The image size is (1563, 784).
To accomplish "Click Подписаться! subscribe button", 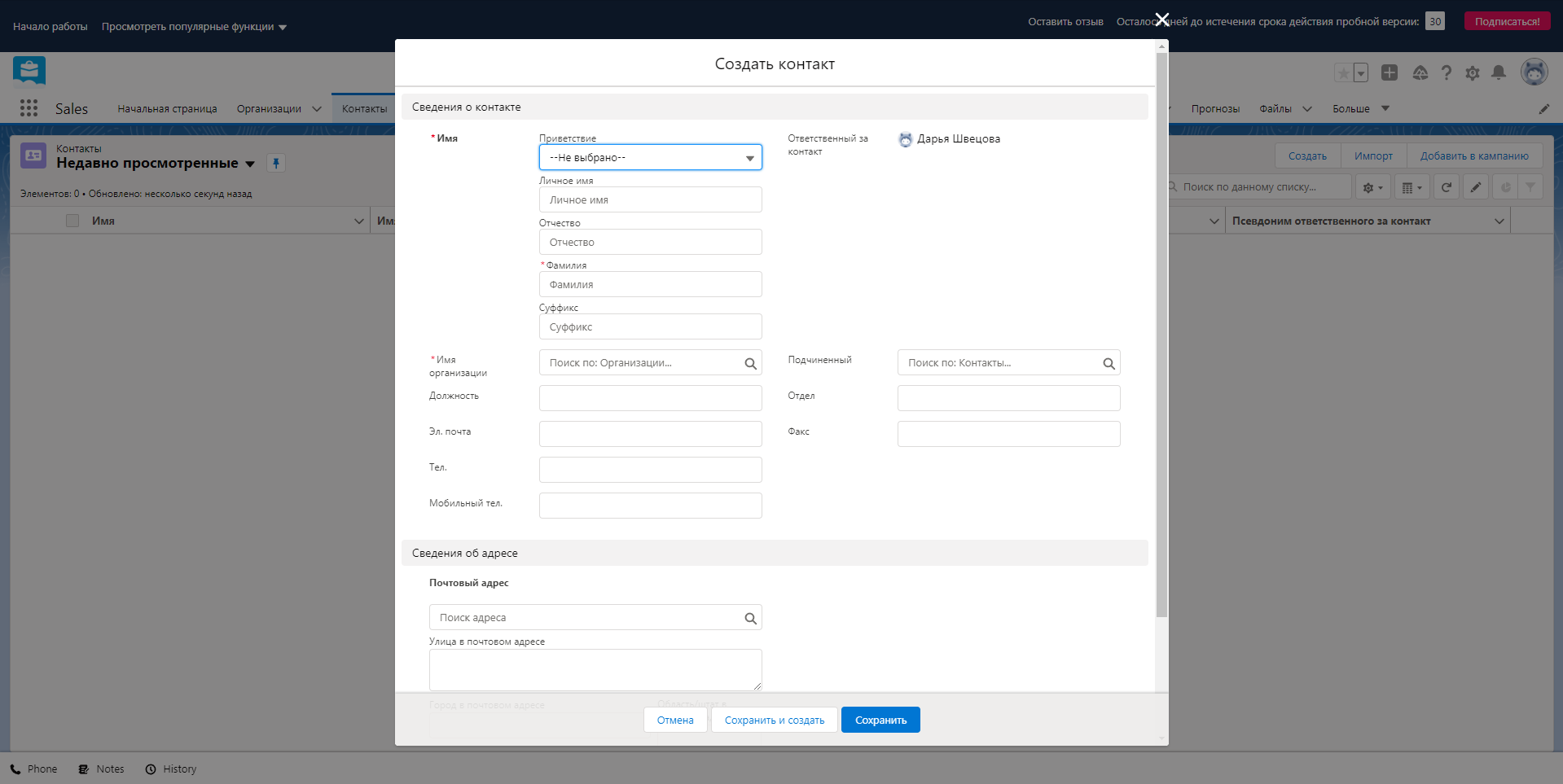I will point(1507,21).
